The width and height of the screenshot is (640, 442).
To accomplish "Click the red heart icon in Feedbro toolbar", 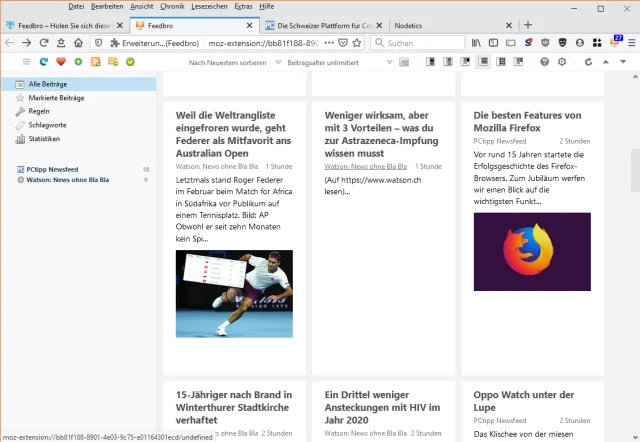I will (60, 62).
